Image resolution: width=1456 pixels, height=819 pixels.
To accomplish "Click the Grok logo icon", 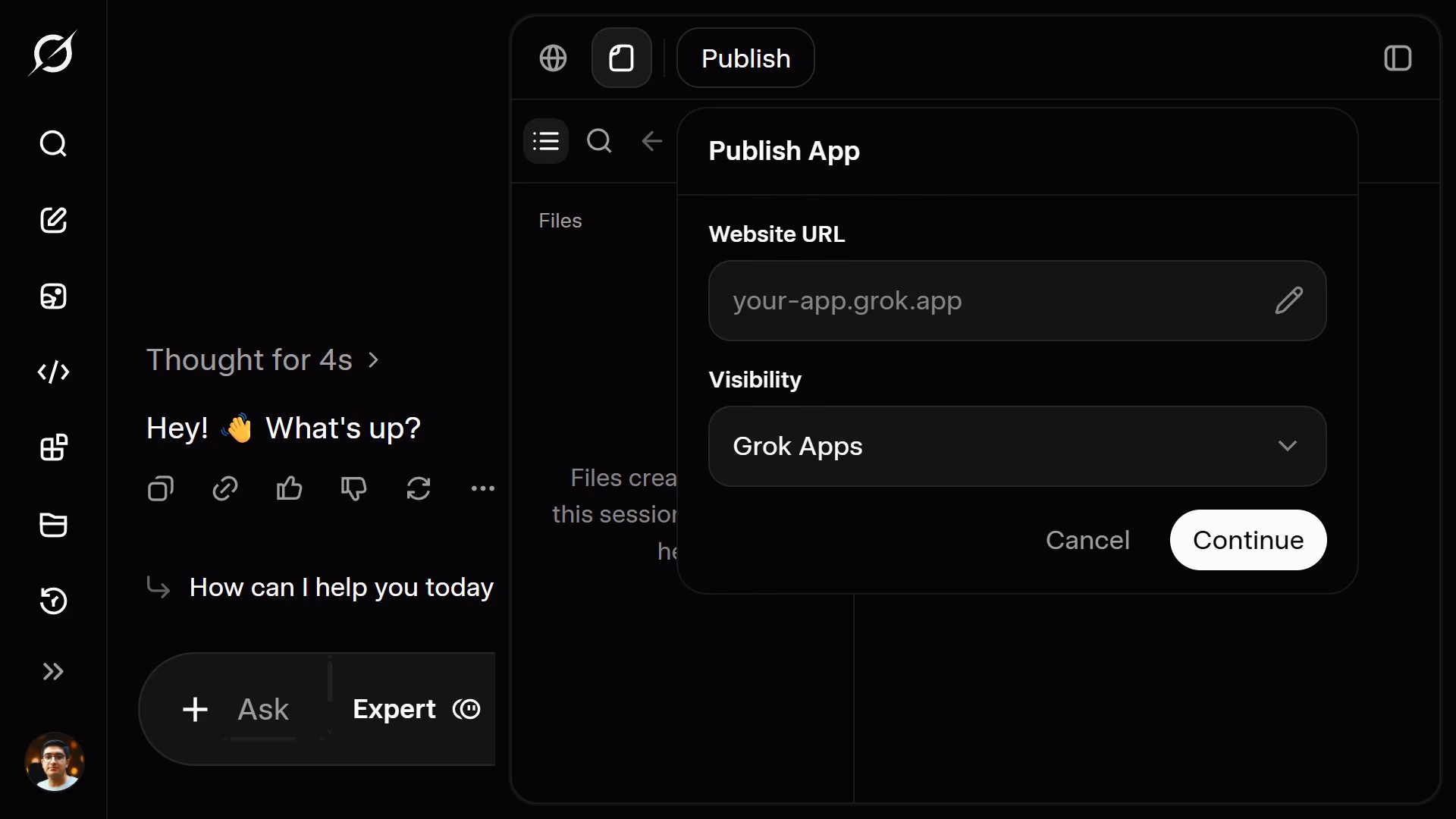I will (x=53, y=53).
